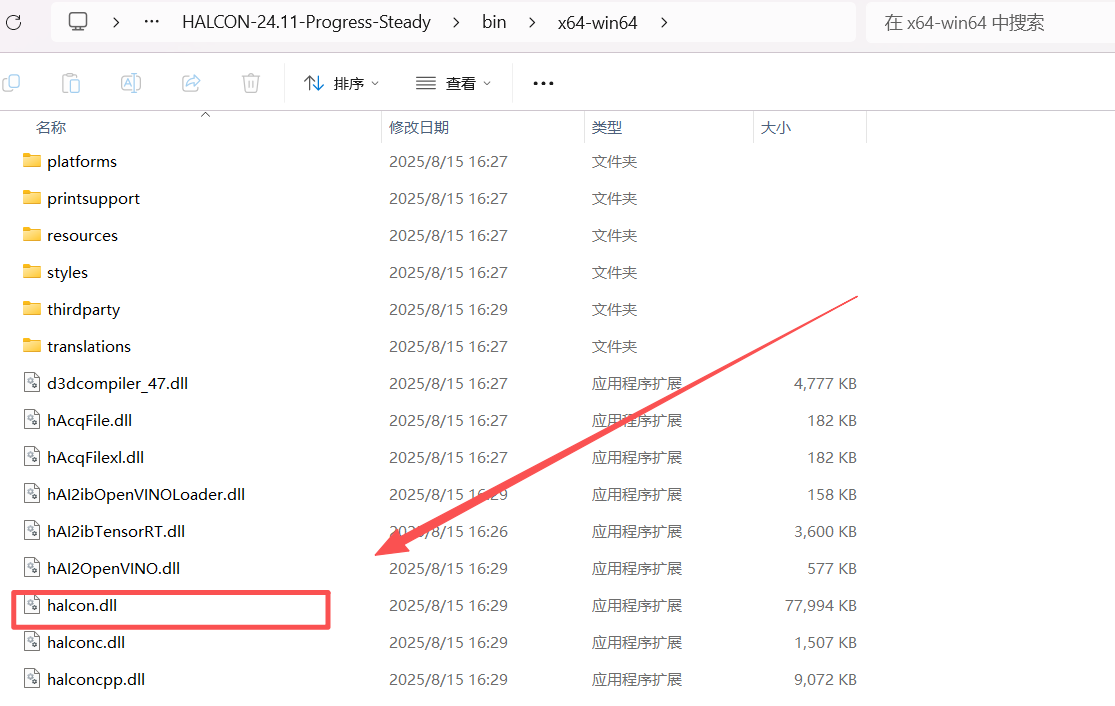Open the breadcrumb ellipsis overflow
Image resolution: width=1115 pixels, height=706 pixels.
tap(151, 22)
